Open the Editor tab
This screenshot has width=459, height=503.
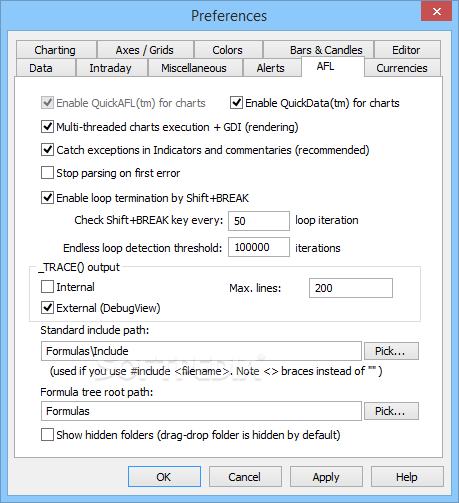pyautogui.click(x=406, y=50)
